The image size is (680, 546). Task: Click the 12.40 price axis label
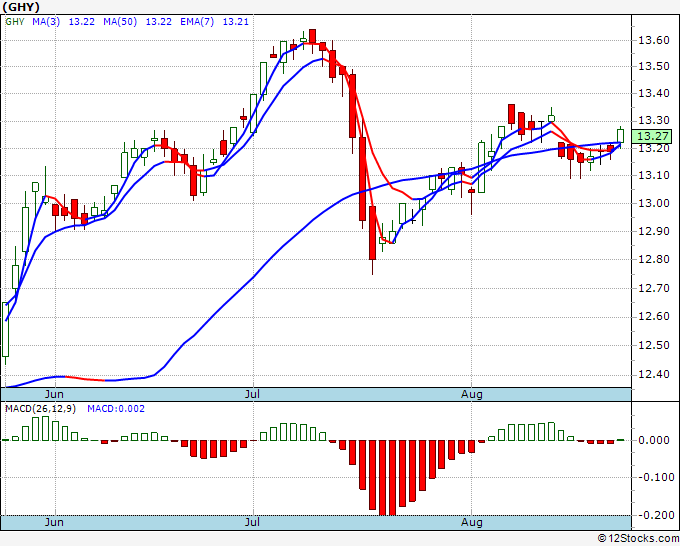pyautogui.click(x=654, y=375)
